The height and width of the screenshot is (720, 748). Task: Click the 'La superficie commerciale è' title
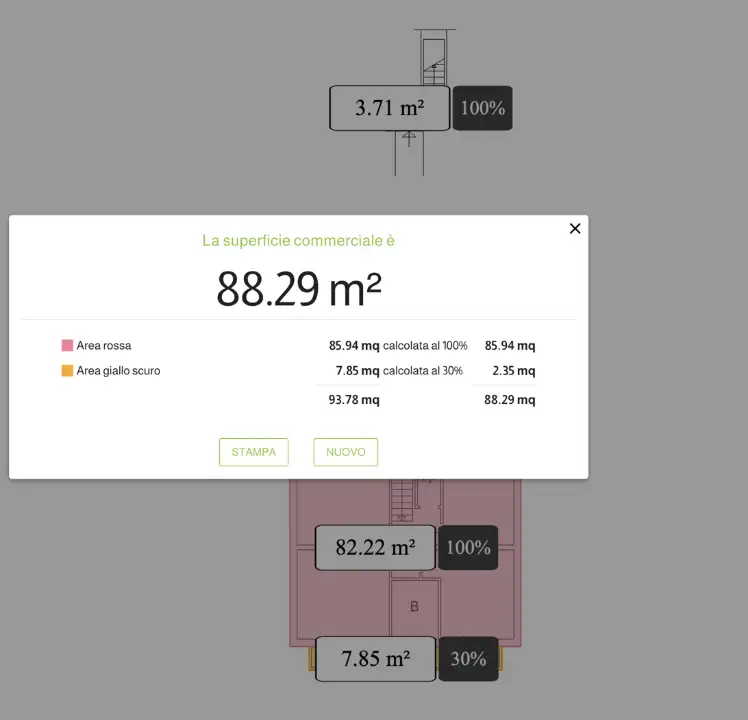pyautogui.click(x=299, y=241)
